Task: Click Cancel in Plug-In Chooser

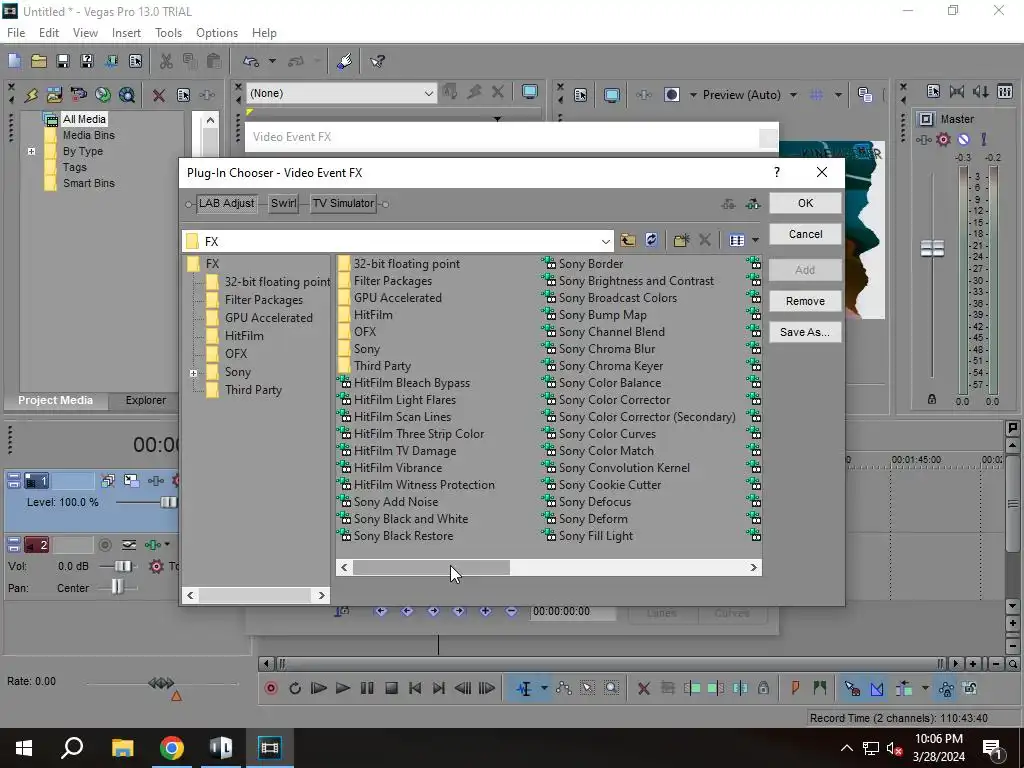Action: 805,234
